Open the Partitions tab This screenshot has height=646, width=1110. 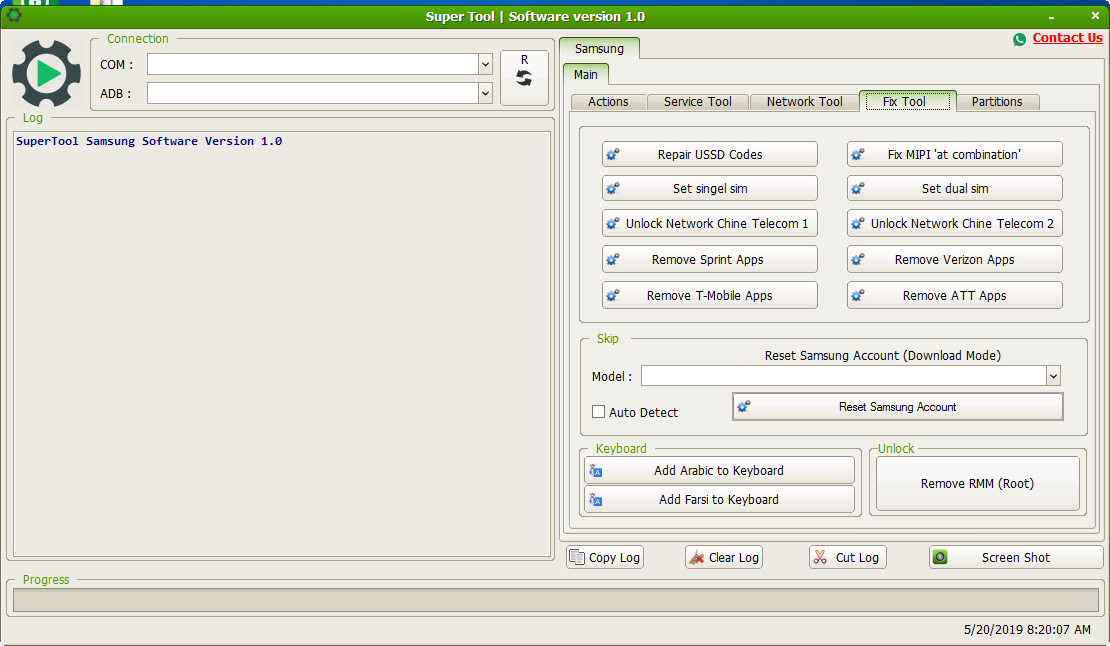coord(997,102)
